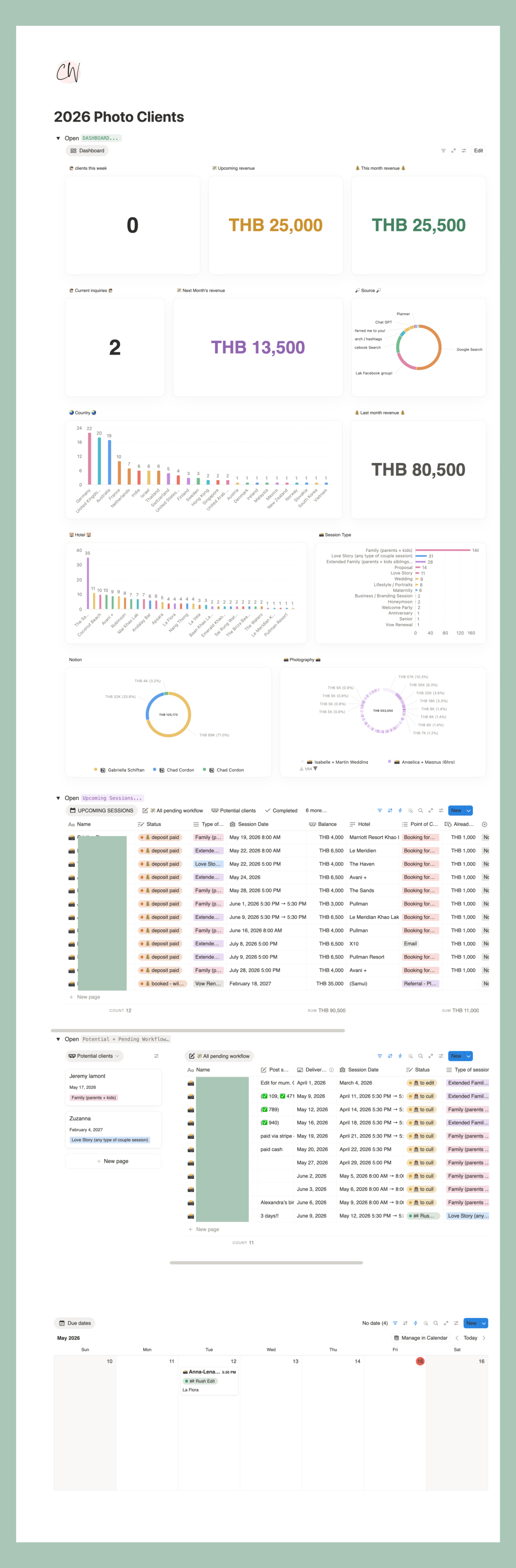Open settings icon next to Potential clients view
The height and width of the screenshot is (1568, 516).
click(x=156, y=1056)
